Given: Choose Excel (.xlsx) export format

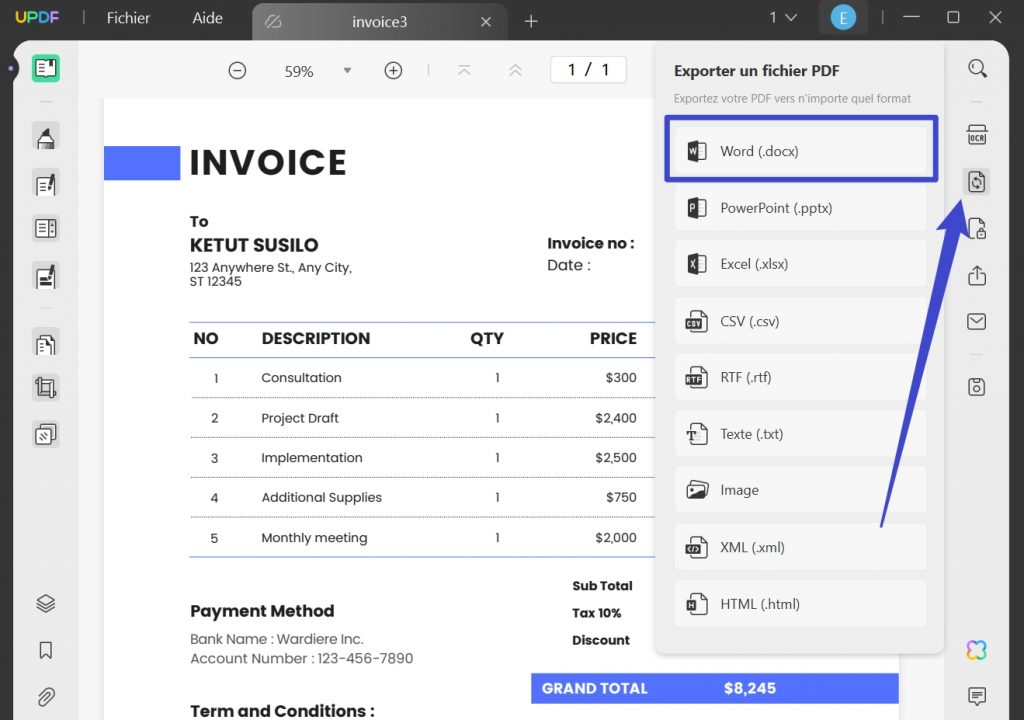Looking at the screenshot, I should pyautogui.click(x=800, y=264).
